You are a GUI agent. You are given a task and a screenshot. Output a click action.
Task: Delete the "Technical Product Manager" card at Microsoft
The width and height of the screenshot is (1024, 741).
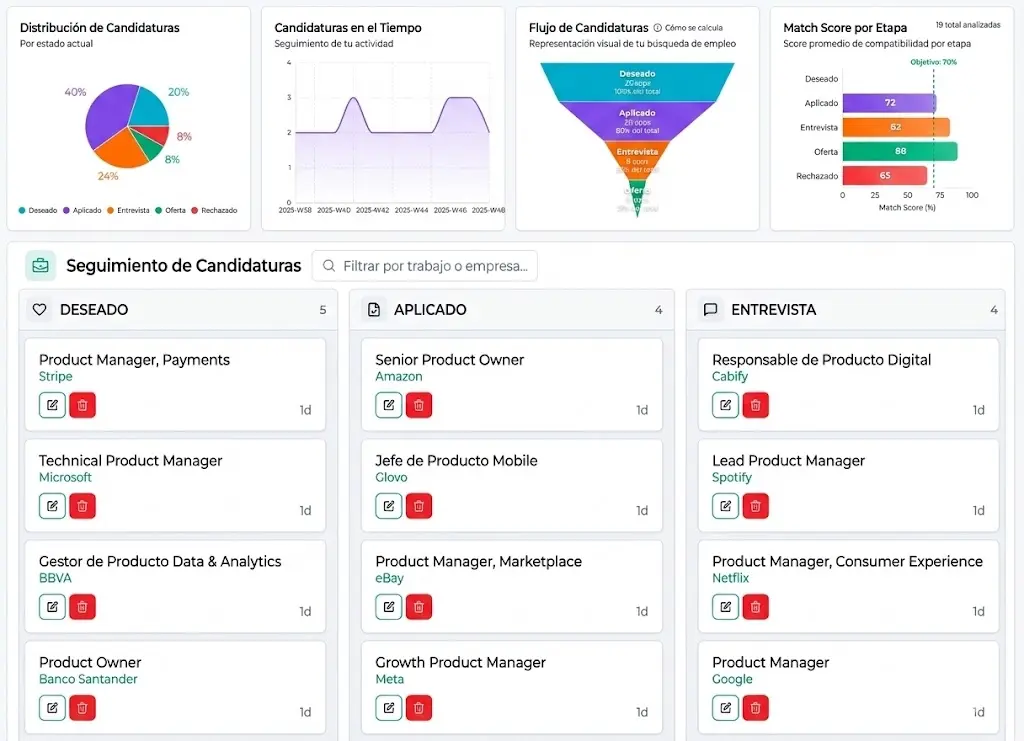point(82,505)
